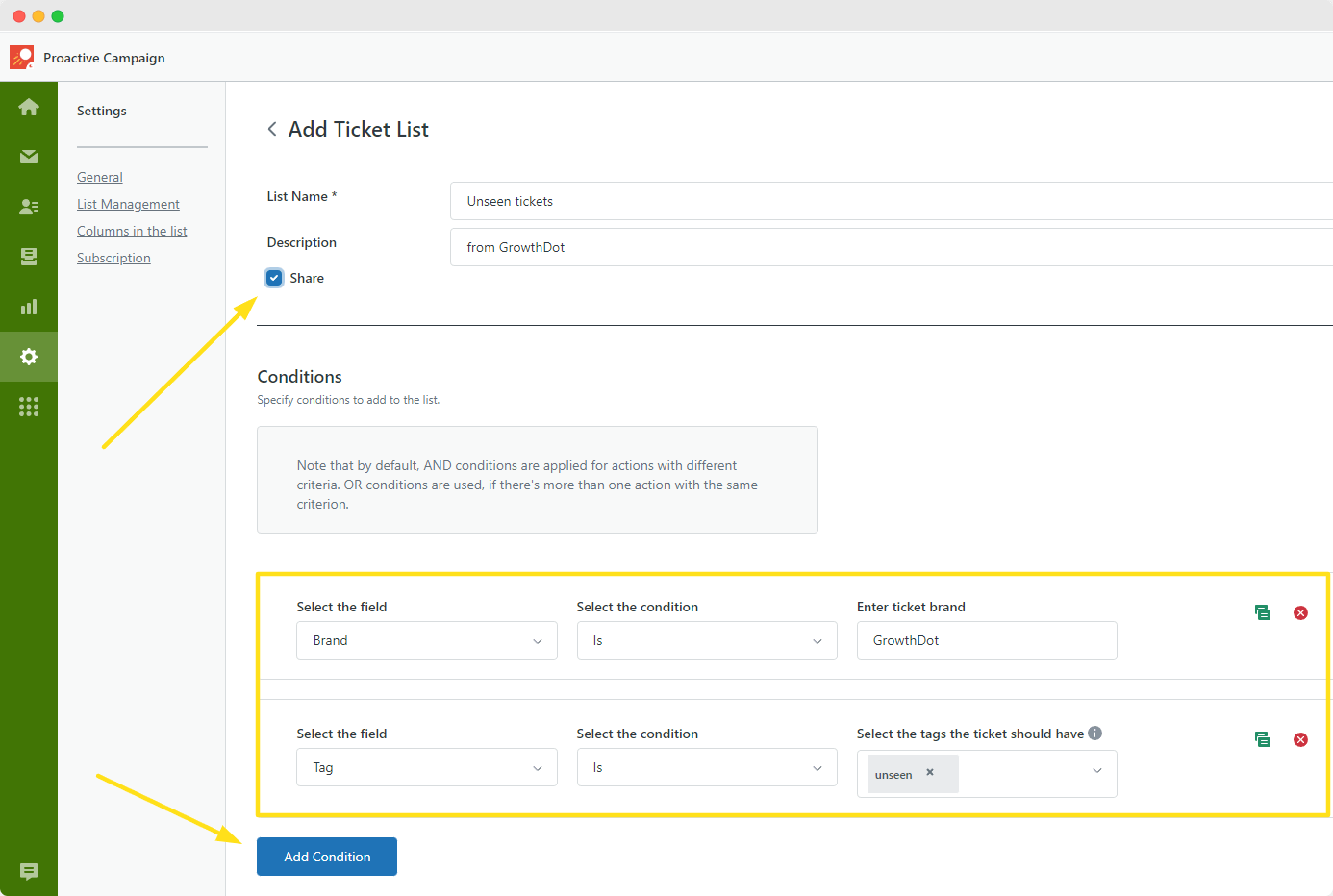Click the Share label text
The image size is (1333, 896).
(x=307, y=278)
